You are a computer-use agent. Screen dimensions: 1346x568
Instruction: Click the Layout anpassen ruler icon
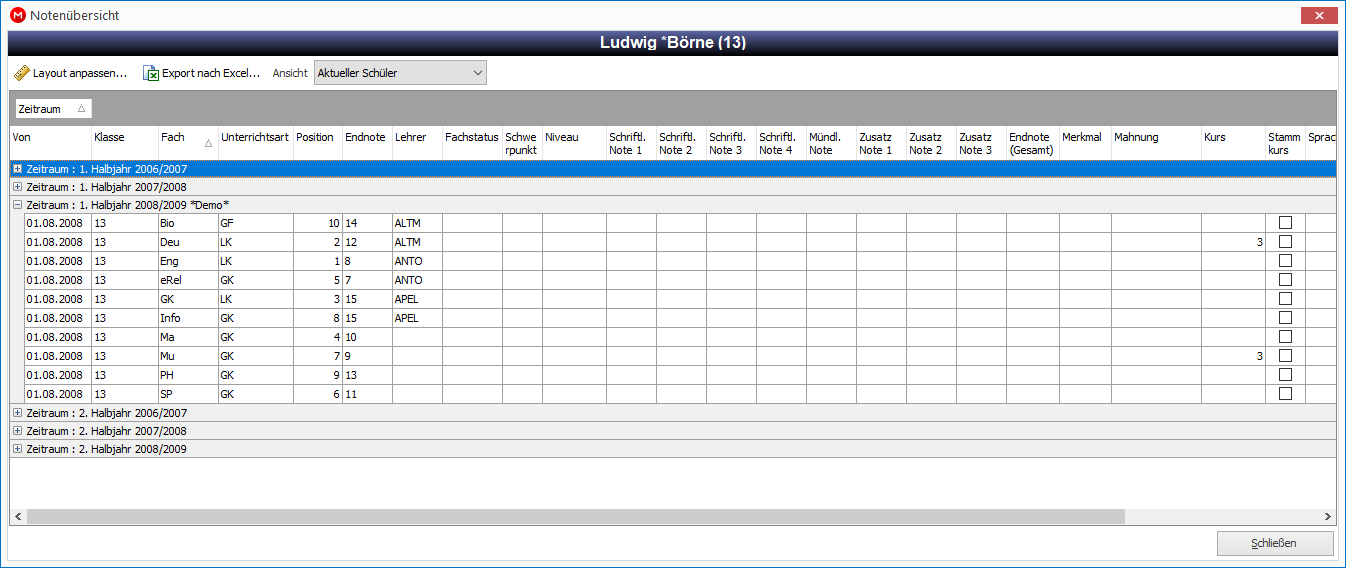pyautogui.click(x=22, y=73)
